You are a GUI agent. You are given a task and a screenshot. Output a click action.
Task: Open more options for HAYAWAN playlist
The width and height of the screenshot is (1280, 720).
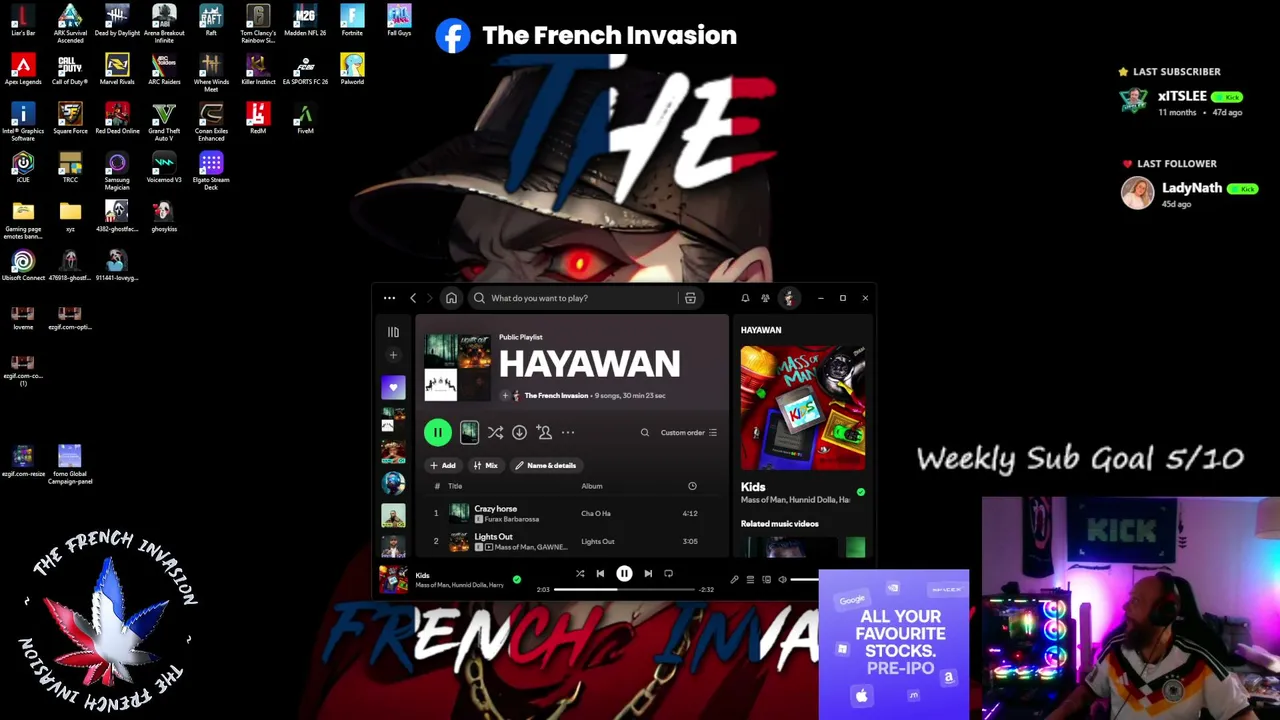coord(568,432)
